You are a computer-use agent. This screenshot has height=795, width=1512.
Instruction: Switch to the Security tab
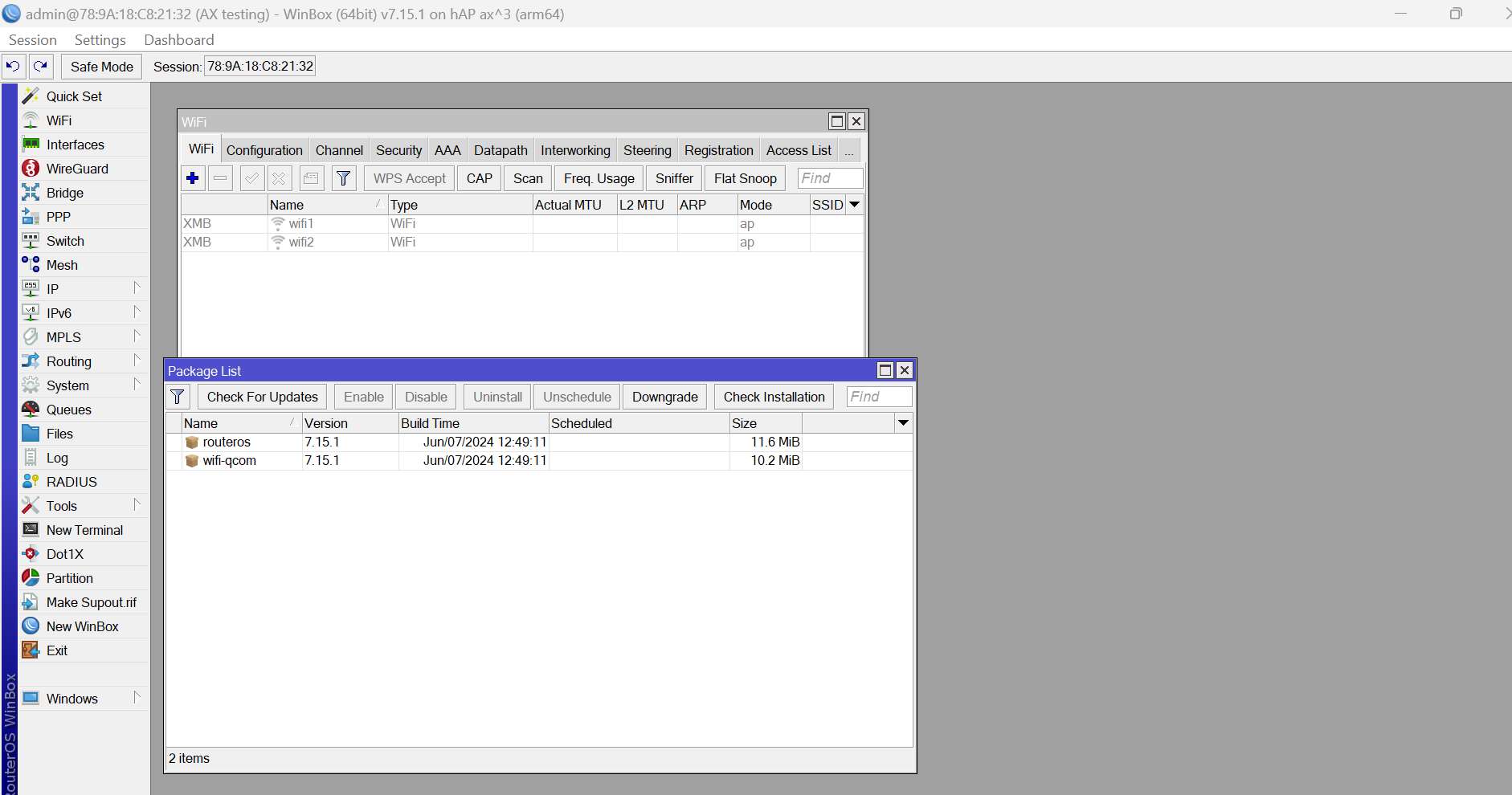pyautogui.click(x=398, y=150)
